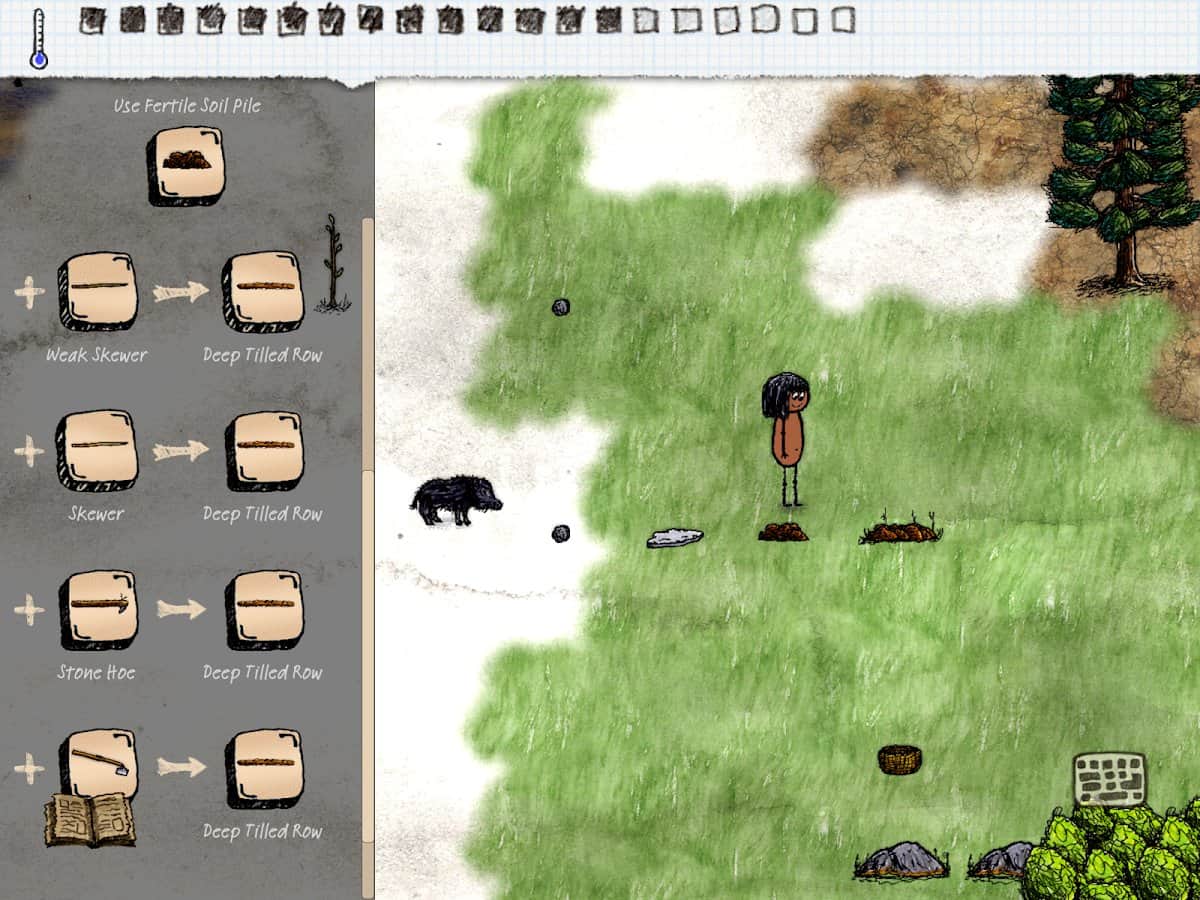Open the recipe book icon
Viewport: 1200px width, 900px height.
click(x=90, y=820)
